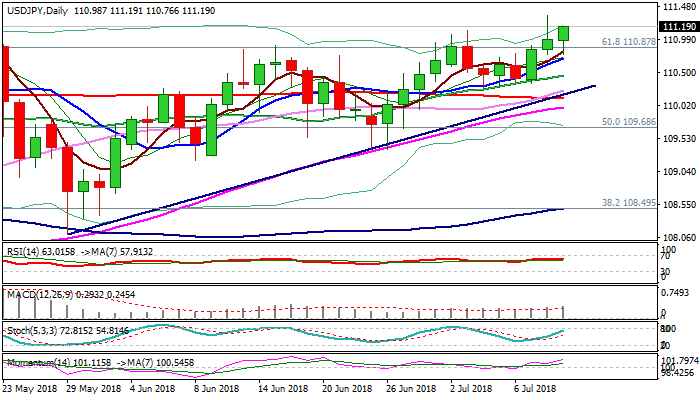Click the 108.060 price axis value
Image resolution: width=700 pixels, height=400 pixels.
[679, 238]
